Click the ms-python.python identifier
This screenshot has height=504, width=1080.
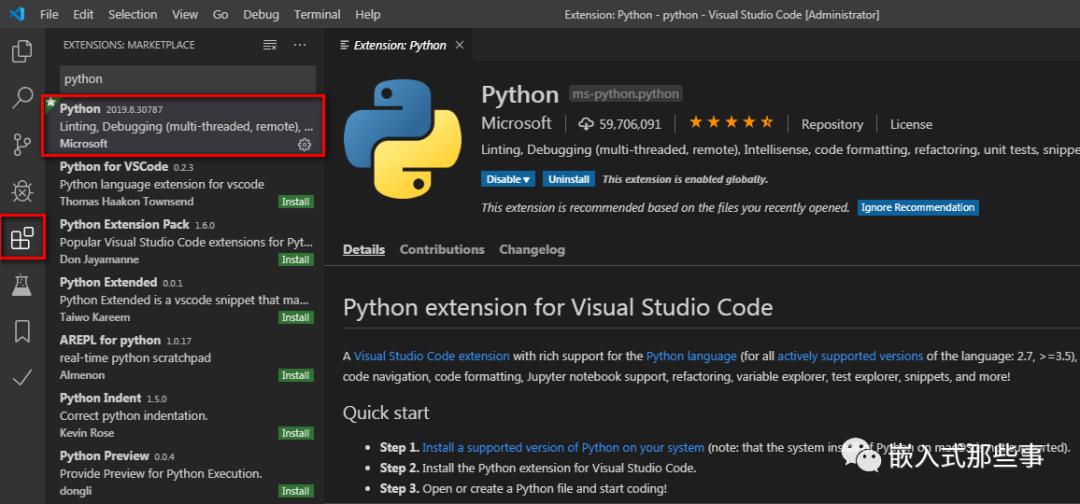click(626, 94)
